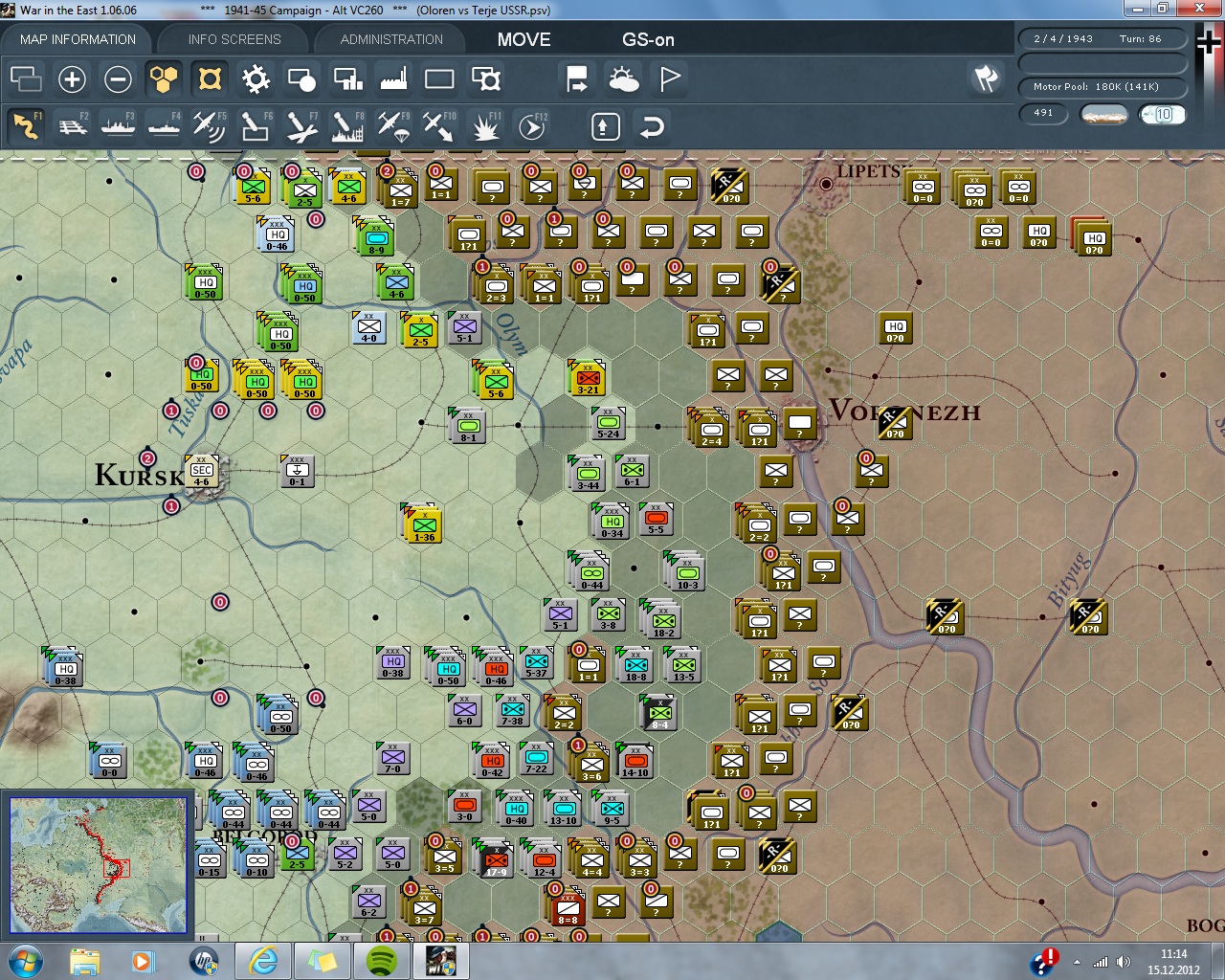Open Windows Explorer from taskbar
The height and width of the screenshot is (980, 1225).
[84, 961]
